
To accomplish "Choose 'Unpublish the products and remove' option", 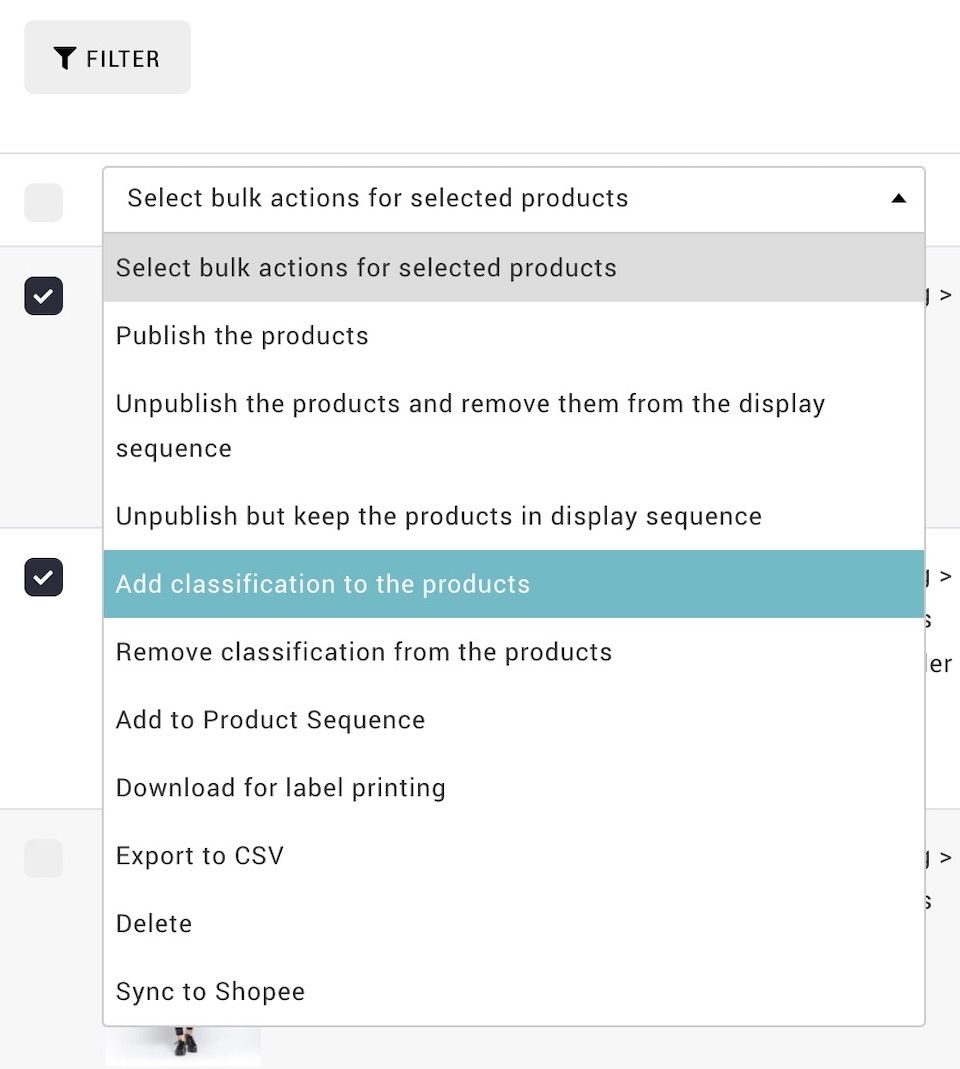I will pyautogui.click(x=513, y=426).
